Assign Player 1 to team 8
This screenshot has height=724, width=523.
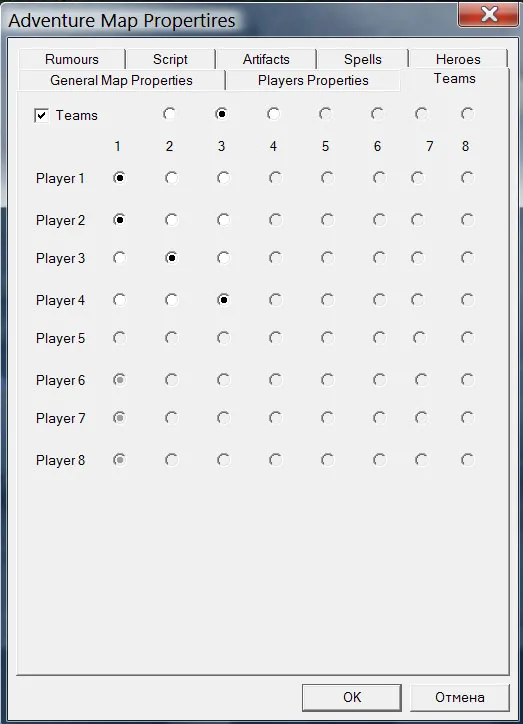pos(467,178)
